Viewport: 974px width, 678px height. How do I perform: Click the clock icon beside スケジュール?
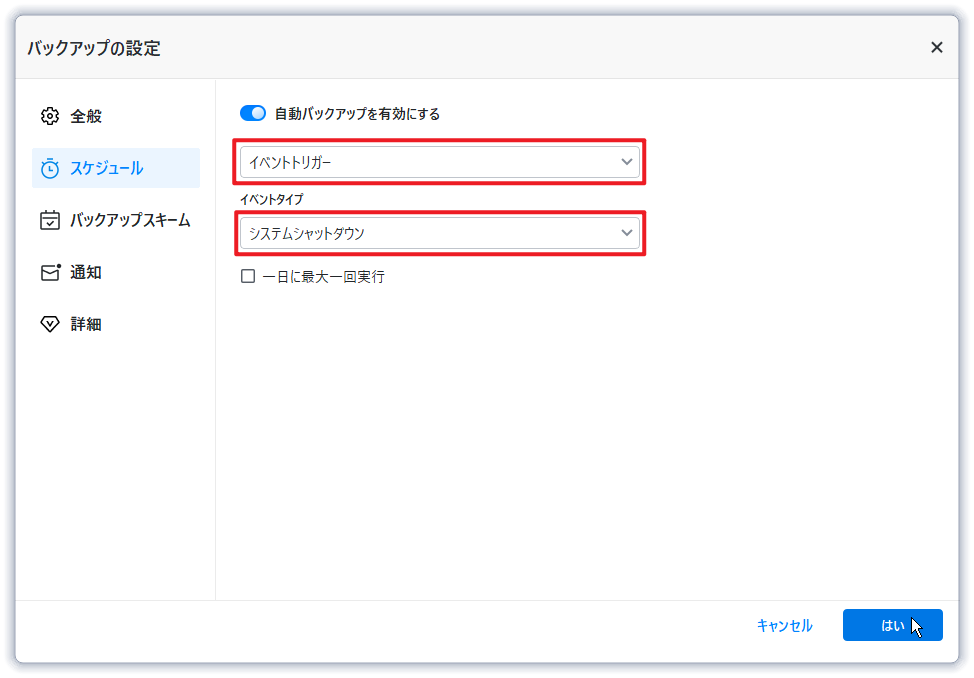pos(50,168)
